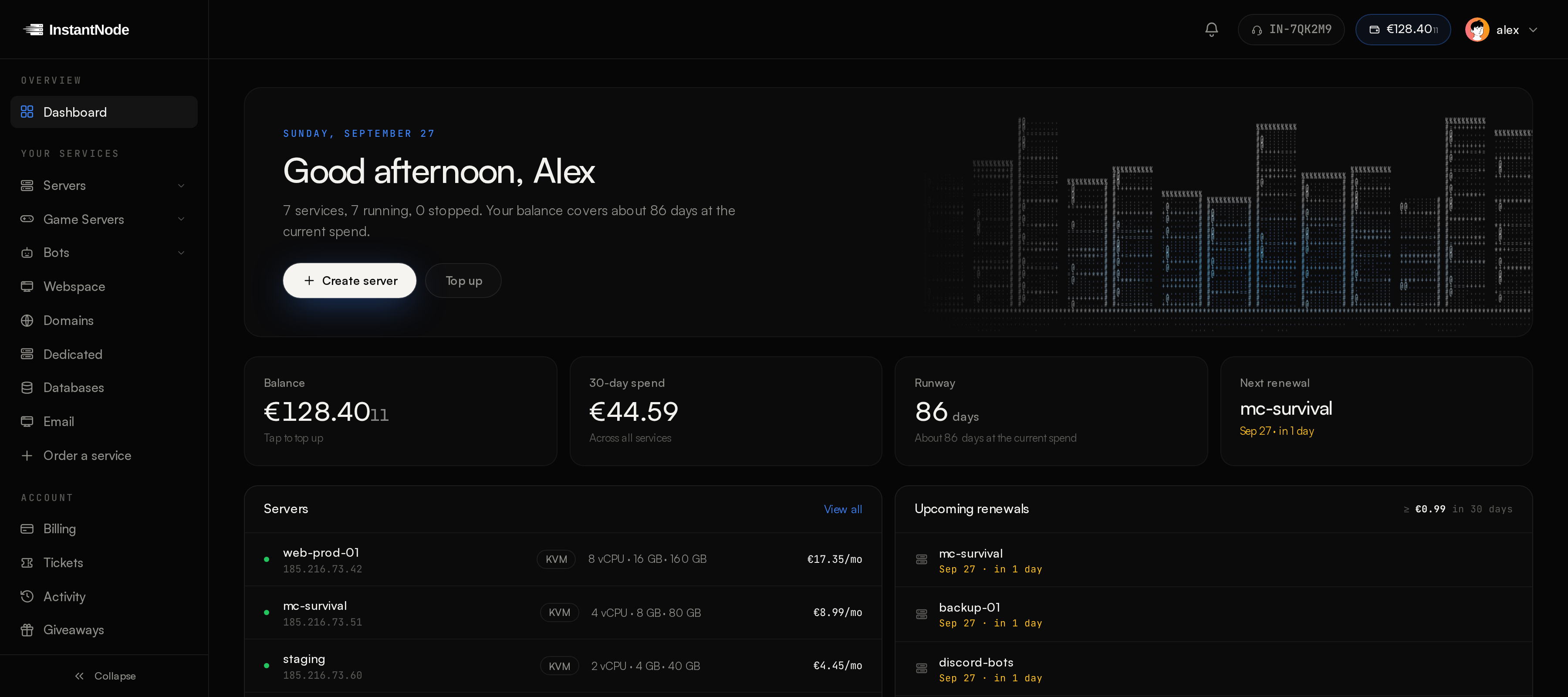Click the Email sidebar icon
Screen dimensions: 1568x697
click(27, 421)
